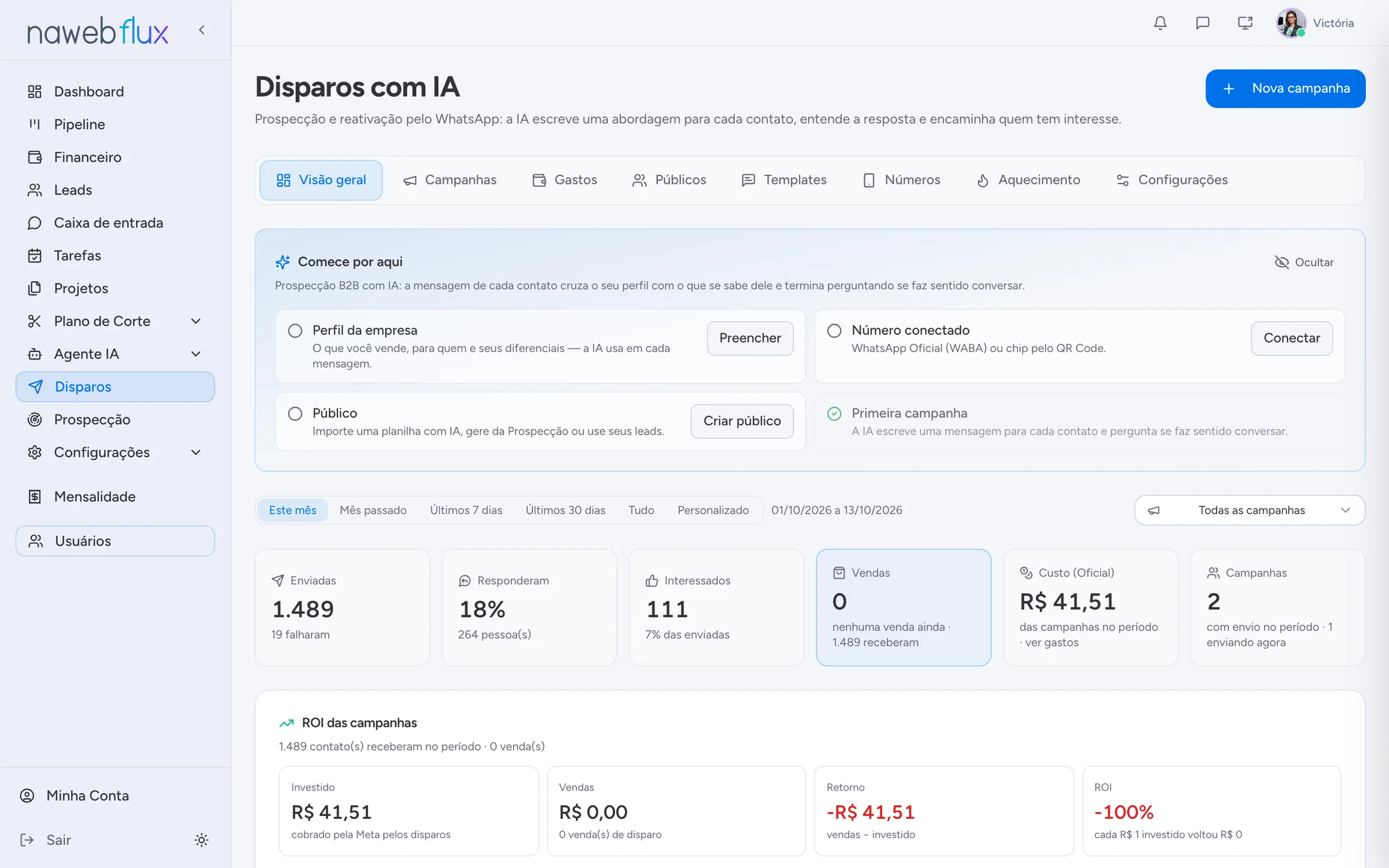Screen dimensions: 1389x868
Task: Open the Financeiro section
Action: coord(115,157)
